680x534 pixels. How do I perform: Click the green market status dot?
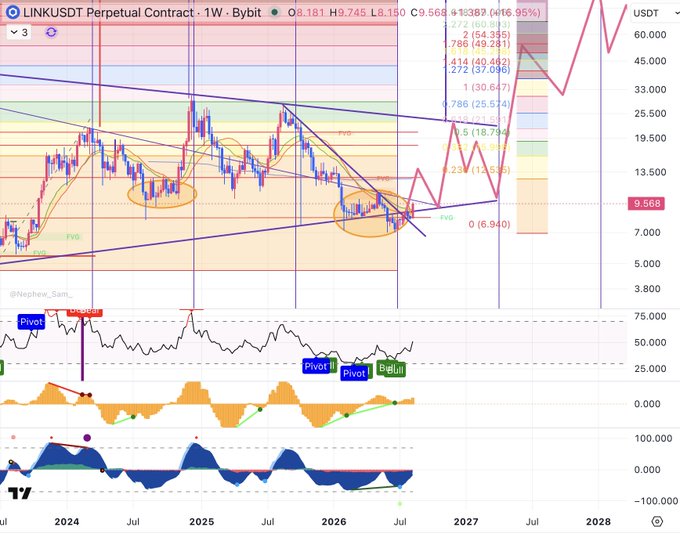click(274, 12)
